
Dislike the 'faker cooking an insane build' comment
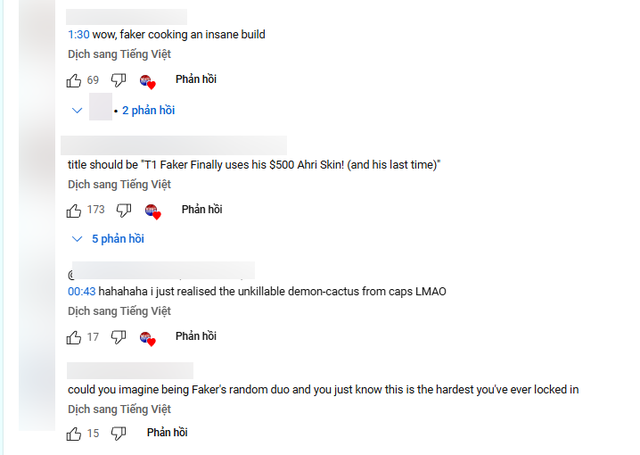point(118,80)
